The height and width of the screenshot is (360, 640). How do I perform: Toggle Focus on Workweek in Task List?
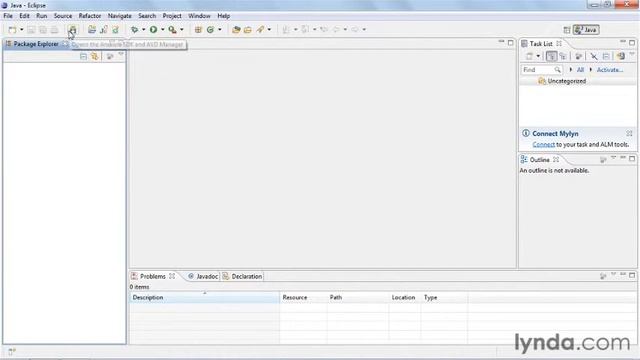coord(578,56)
